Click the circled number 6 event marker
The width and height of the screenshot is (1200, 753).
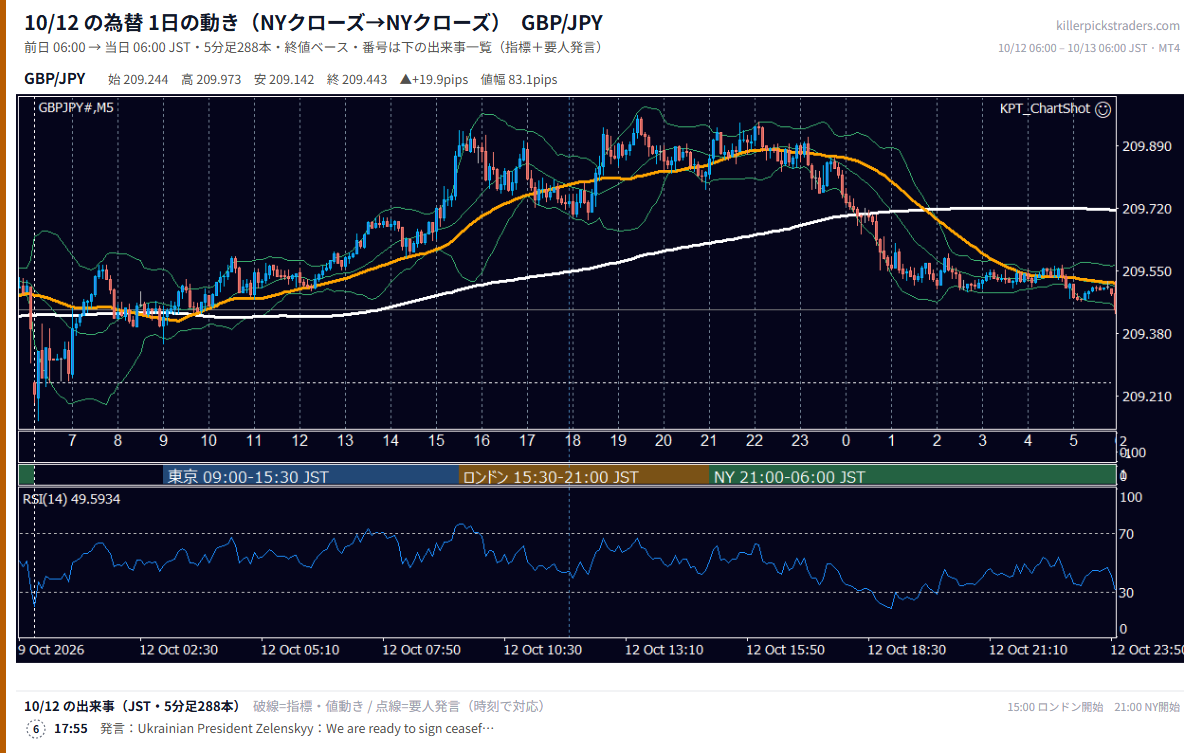pos(36,728)
